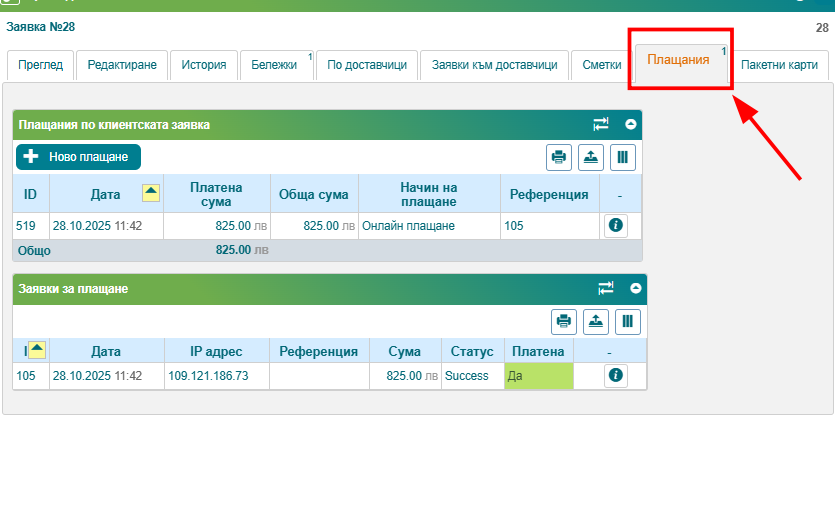Show info for payment request 105
Image resolution: width=835 pixels, height=532 pixels.
click(616, 376)
